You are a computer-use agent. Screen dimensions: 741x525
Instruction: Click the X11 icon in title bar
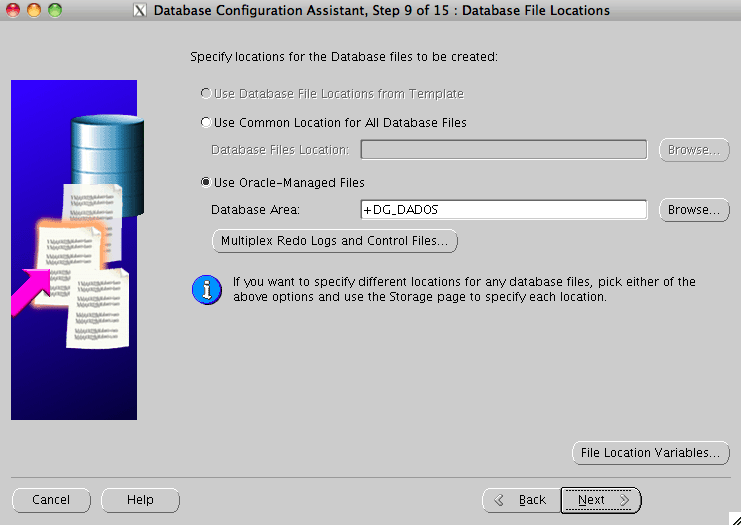coord(140,11)
